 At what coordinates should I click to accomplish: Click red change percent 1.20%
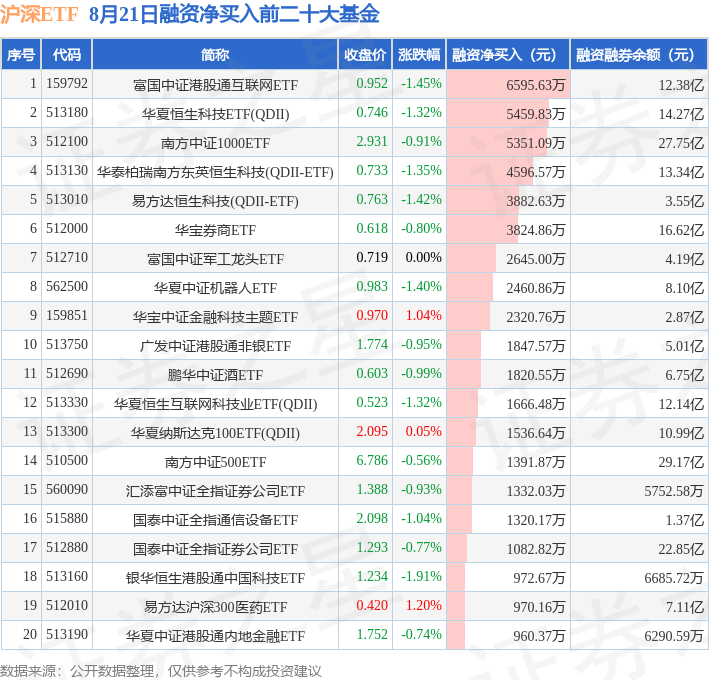(x=423, y=605)
